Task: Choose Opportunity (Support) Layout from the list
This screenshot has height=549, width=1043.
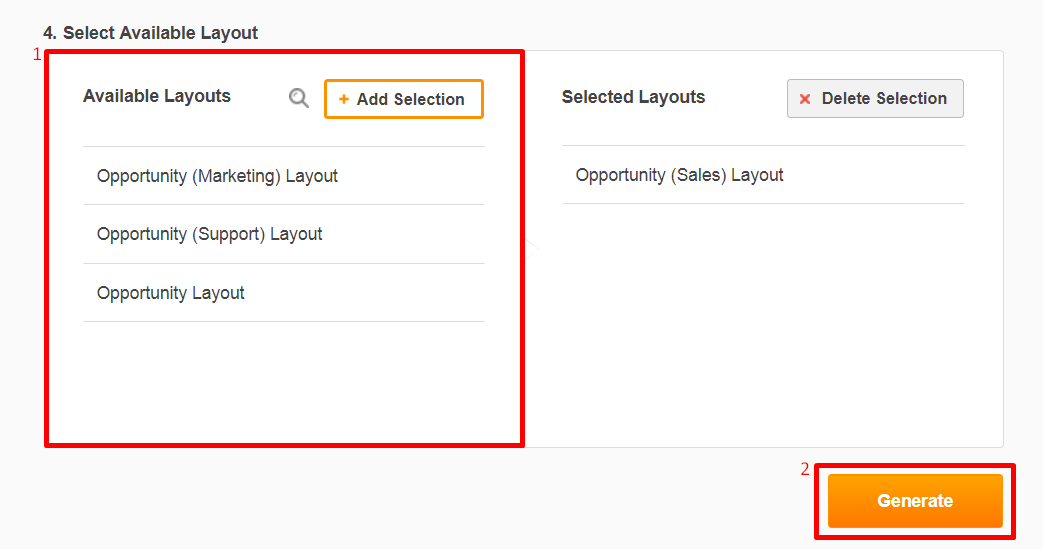Action: [x=284, y=234]
